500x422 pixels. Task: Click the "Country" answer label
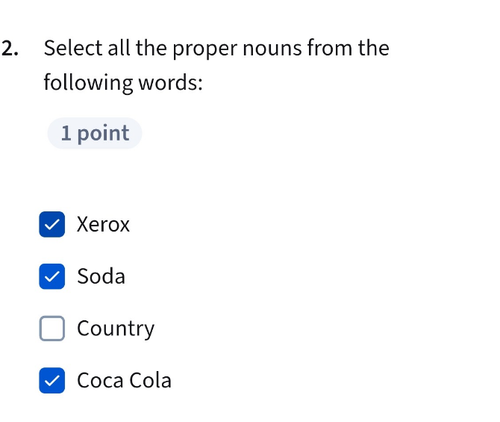(116, 329)
